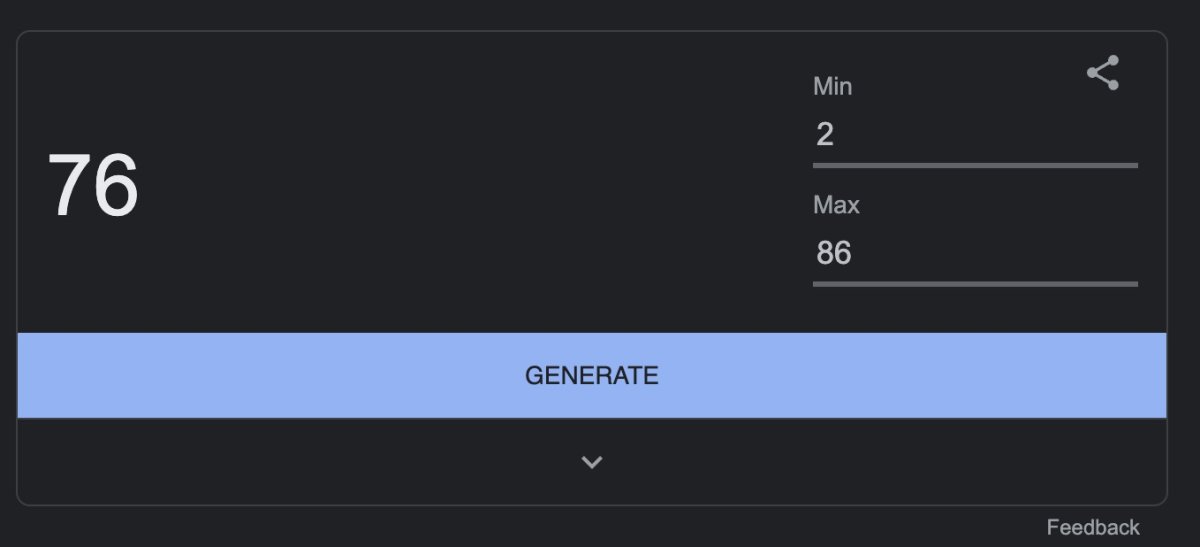This screenshot has width=1200, height=547.
Task: Show more options via the chevron arrow
Action: [x=592, y=462]
